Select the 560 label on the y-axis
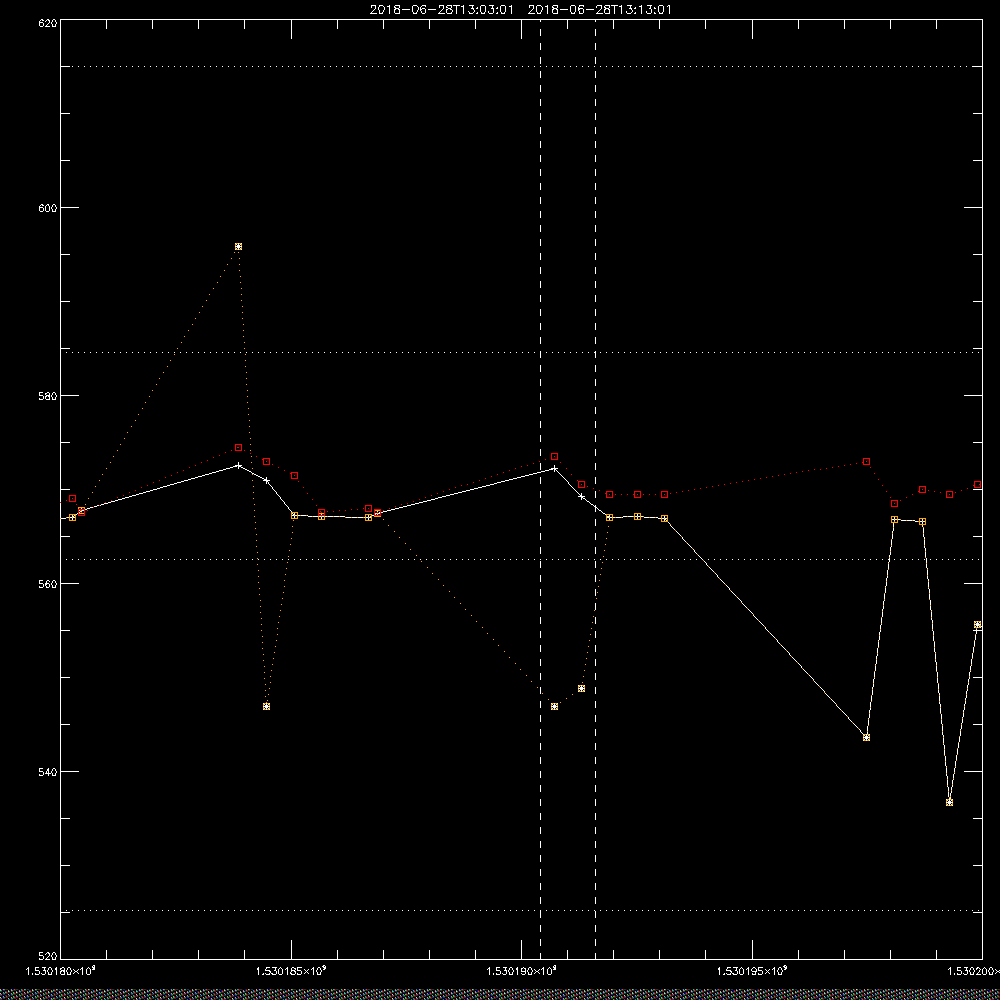The image size is (1000, 1000). pyautogui.click(x=48, y=584)
